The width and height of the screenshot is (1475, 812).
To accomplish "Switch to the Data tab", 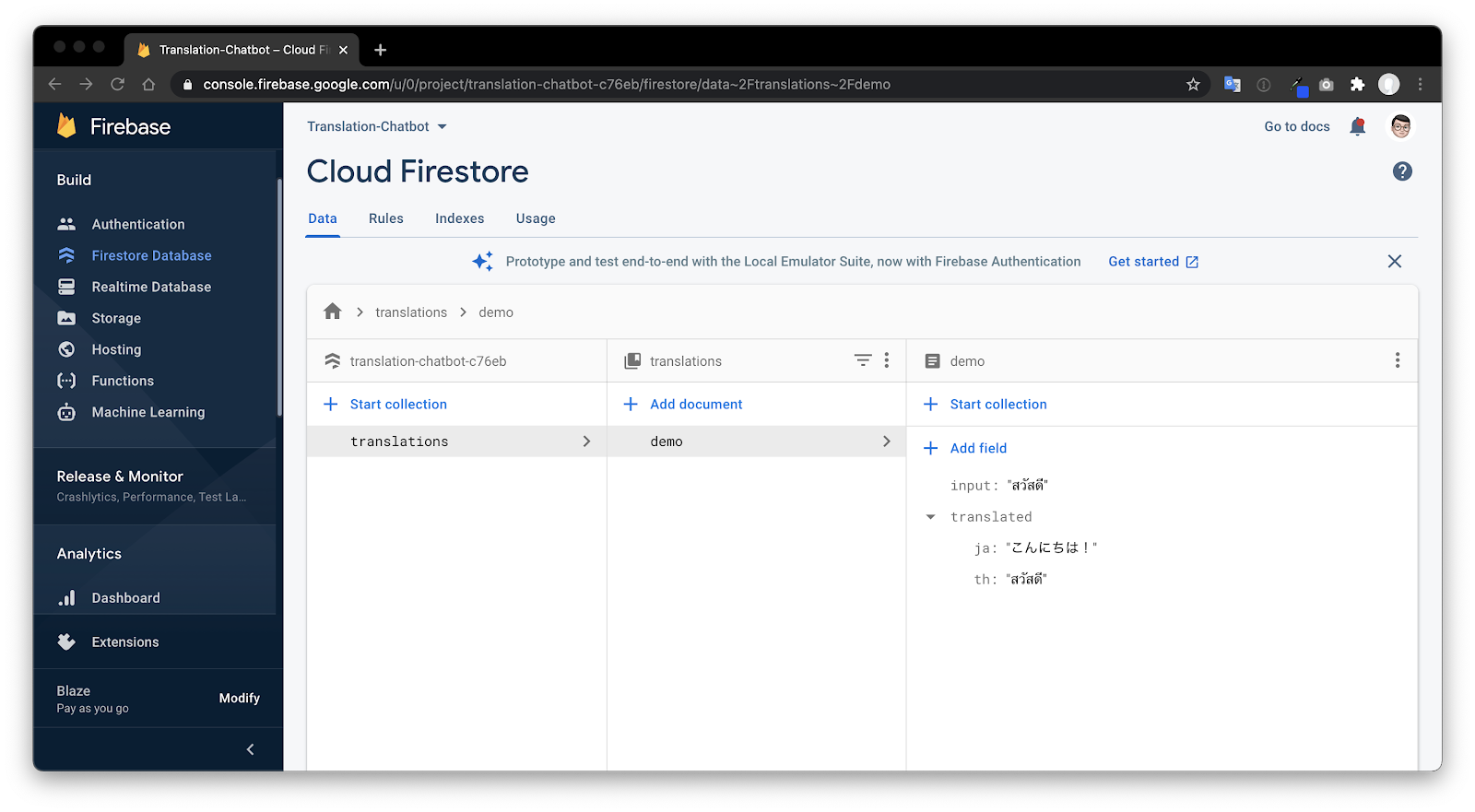I will click(x=323, y=218).
